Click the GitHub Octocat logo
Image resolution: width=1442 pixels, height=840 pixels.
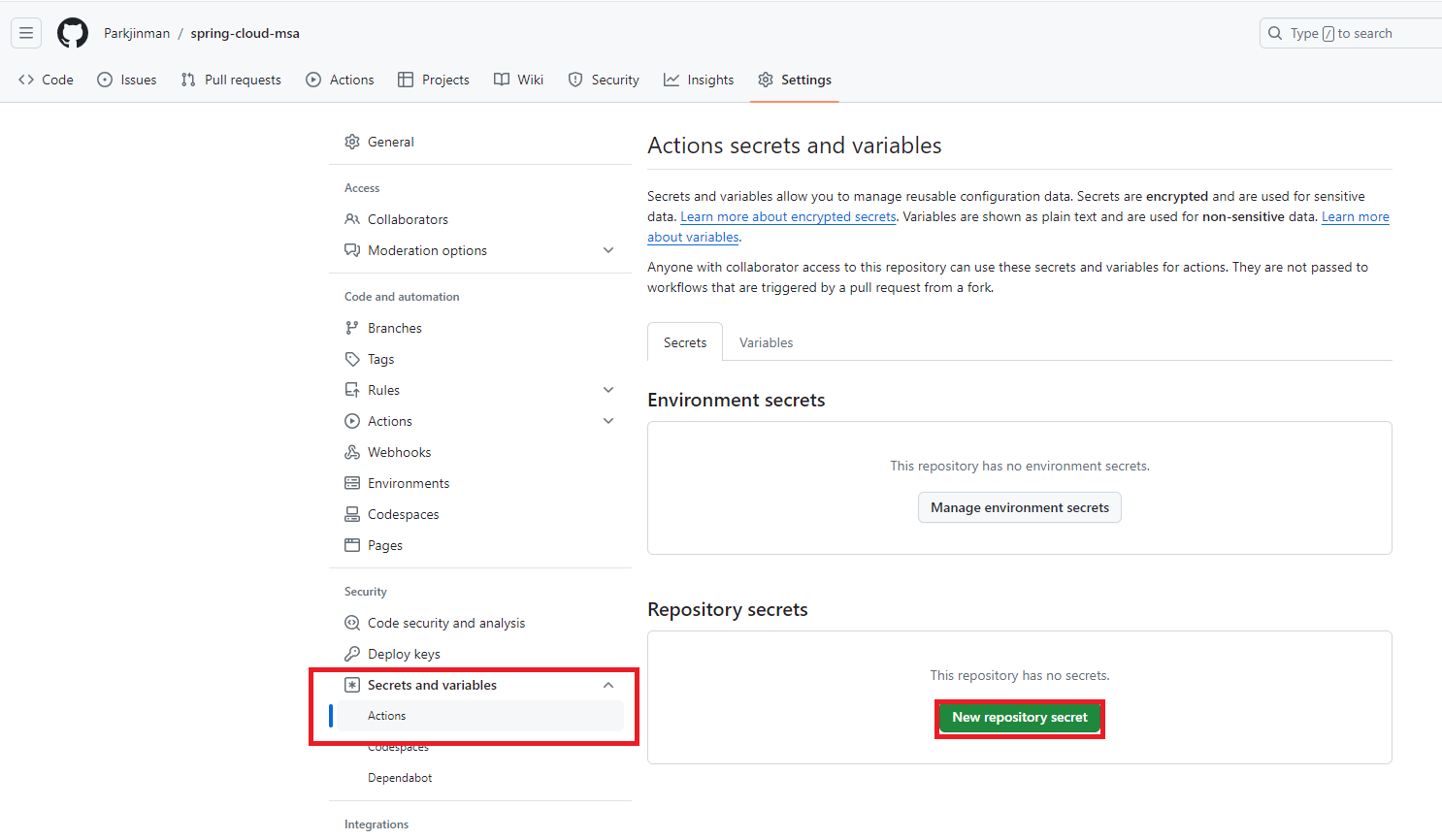pos(73,33)
